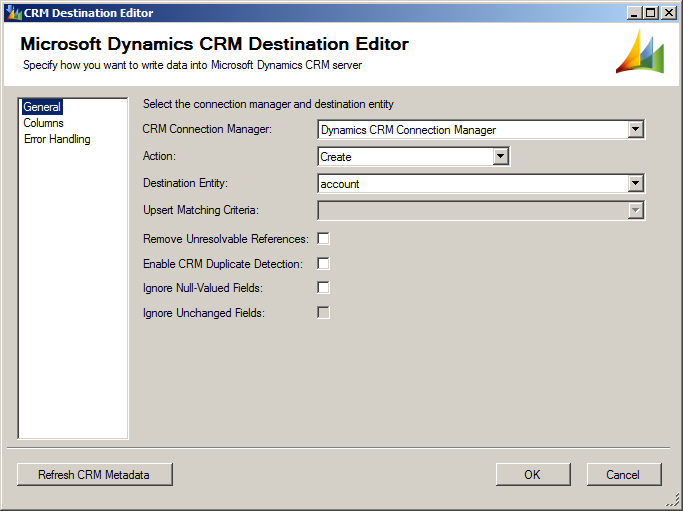Viewport: 683px width, 511px height.
Task: Click the 'Destination Entity:' label
Action: (186, 183)
